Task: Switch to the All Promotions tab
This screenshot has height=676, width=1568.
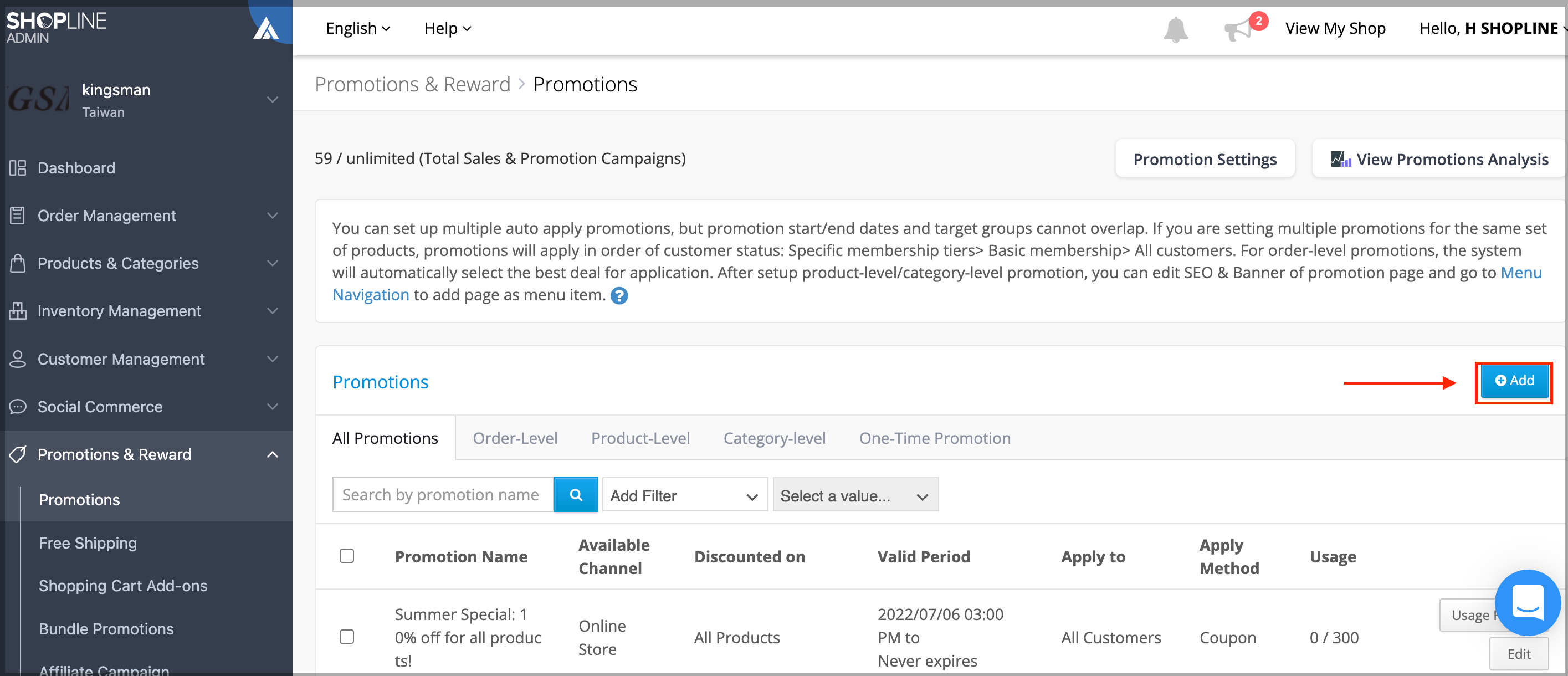Action: tap(385, 438)
